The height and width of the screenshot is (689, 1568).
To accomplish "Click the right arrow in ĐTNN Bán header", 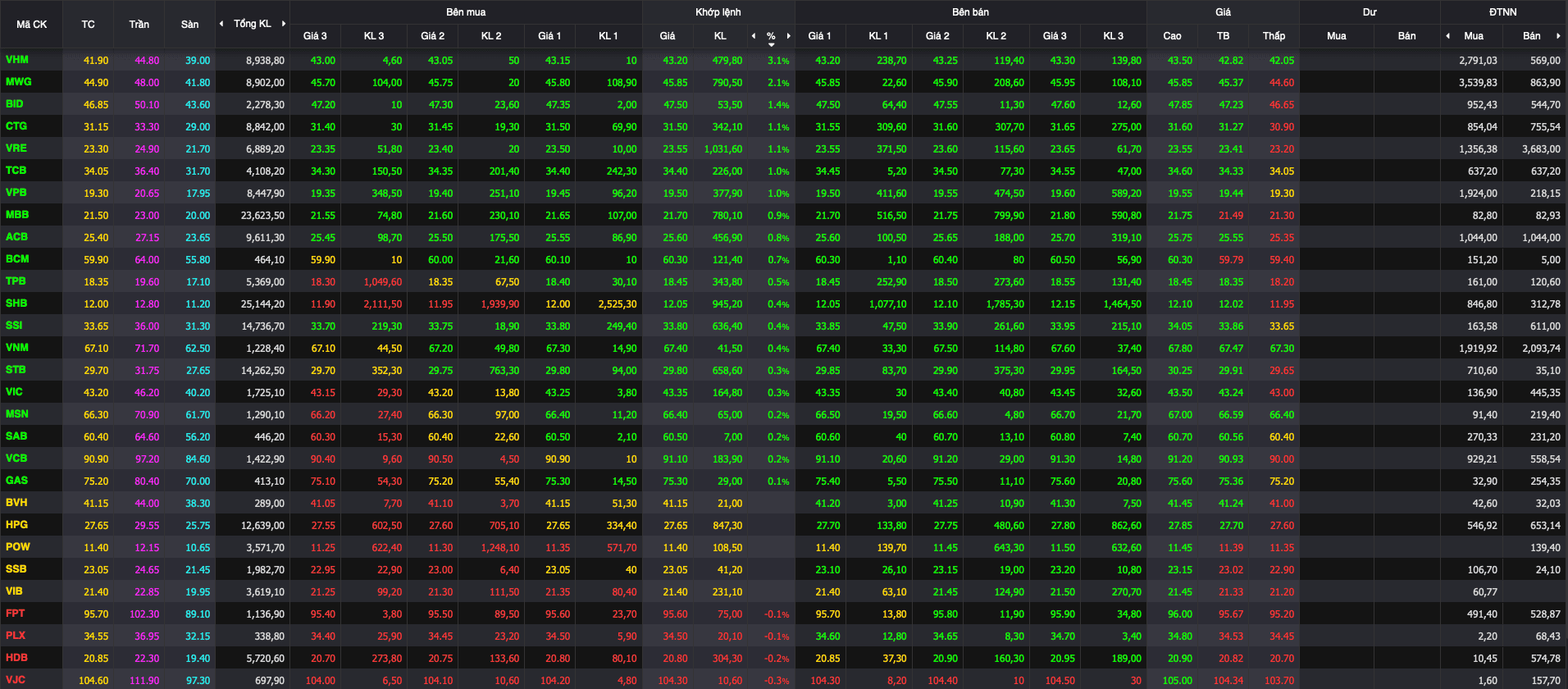I will 1558,36.
